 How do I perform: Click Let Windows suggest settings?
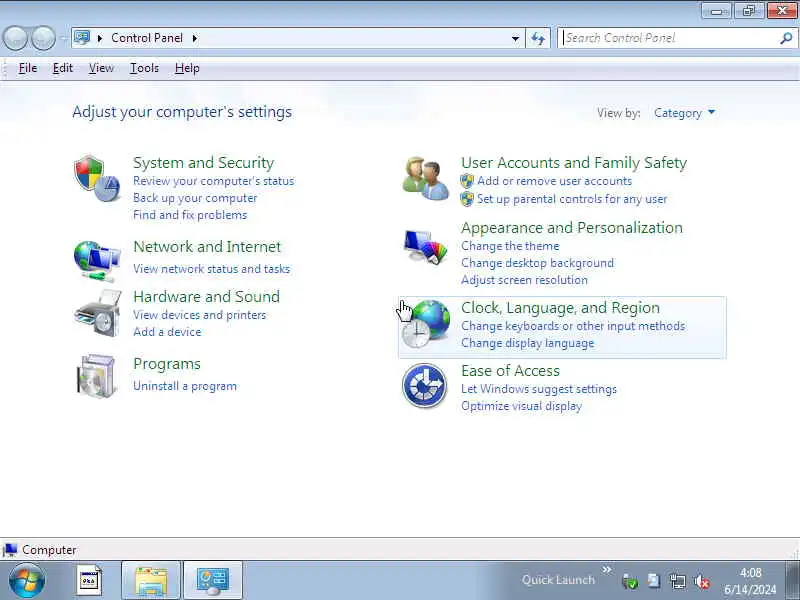pyautogui.click(x=539, y=389)
